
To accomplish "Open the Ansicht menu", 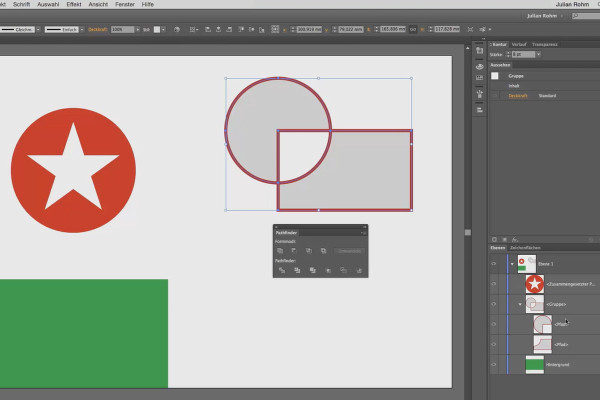I will pyautogui.click(x=98, y=5).
